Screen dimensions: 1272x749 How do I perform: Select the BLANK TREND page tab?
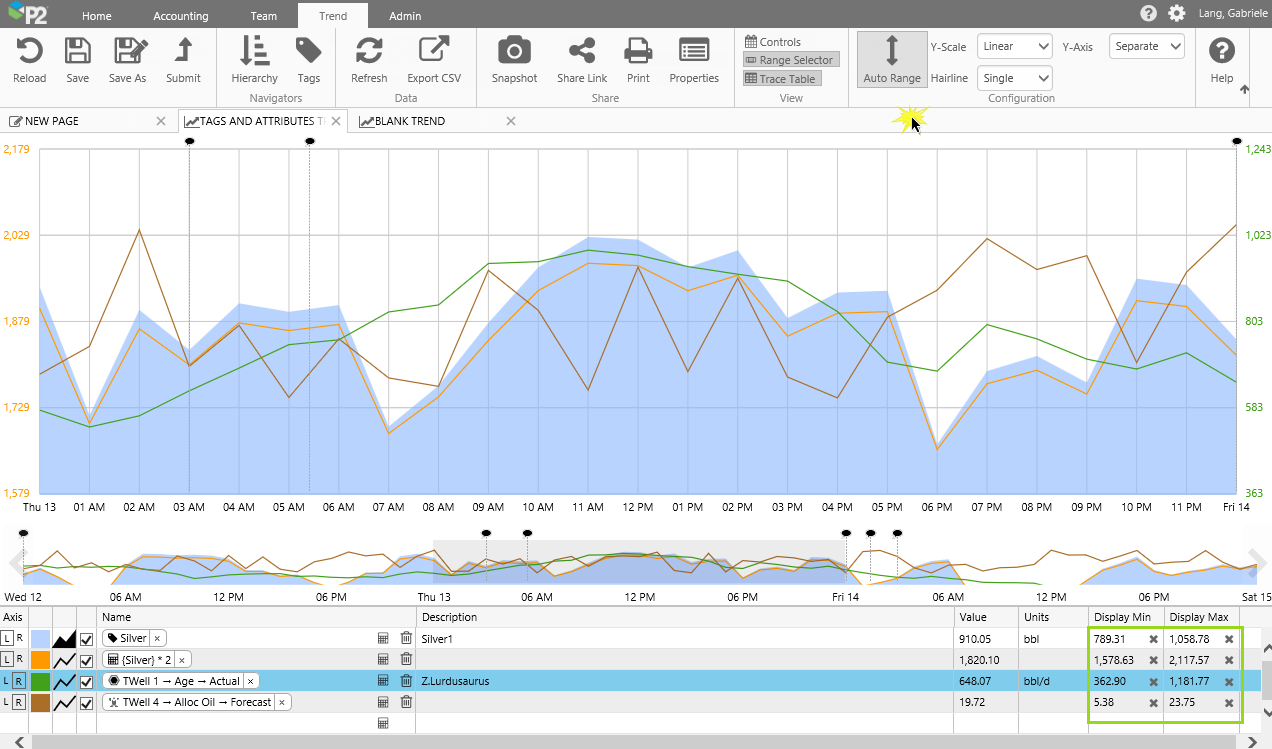pyautogui.click(x=410, y=121)
